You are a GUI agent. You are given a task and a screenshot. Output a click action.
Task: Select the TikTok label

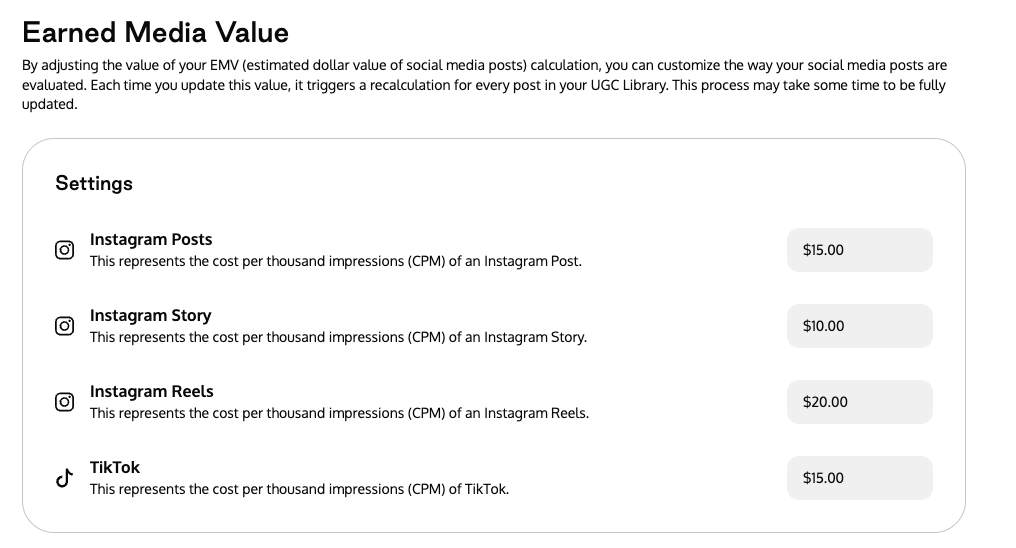(x=115, y=467)
